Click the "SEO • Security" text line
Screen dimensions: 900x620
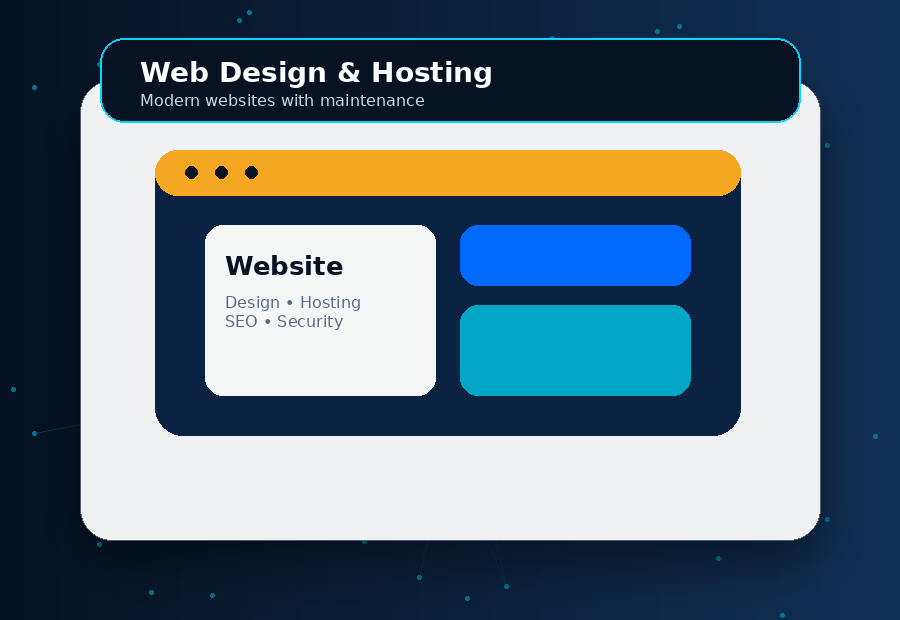pos(284,321)
